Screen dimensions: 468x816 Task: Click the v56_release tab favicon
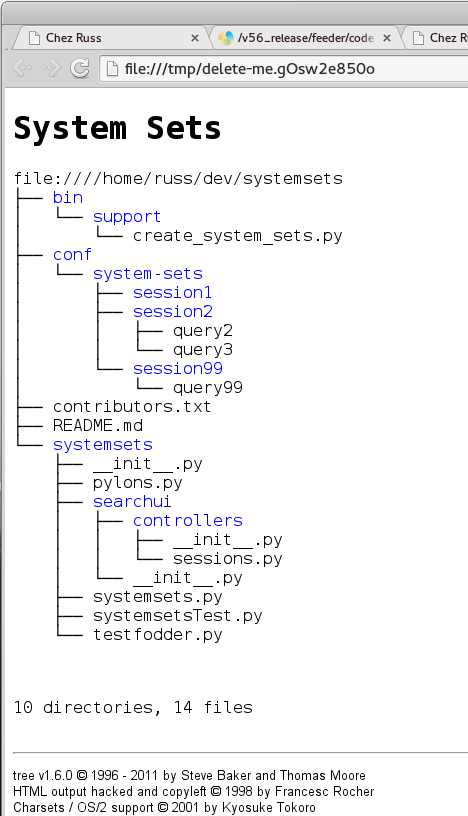pos(225,38)
